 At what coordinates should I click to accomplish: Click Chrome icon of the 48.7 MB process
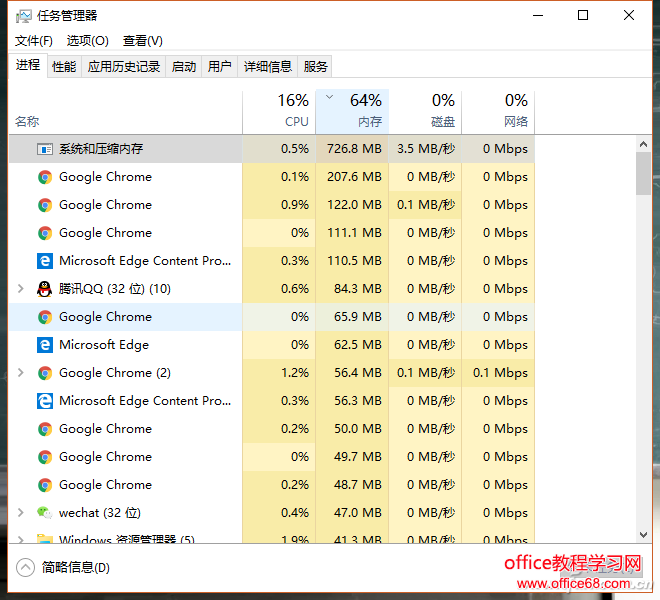pos(45,485)
